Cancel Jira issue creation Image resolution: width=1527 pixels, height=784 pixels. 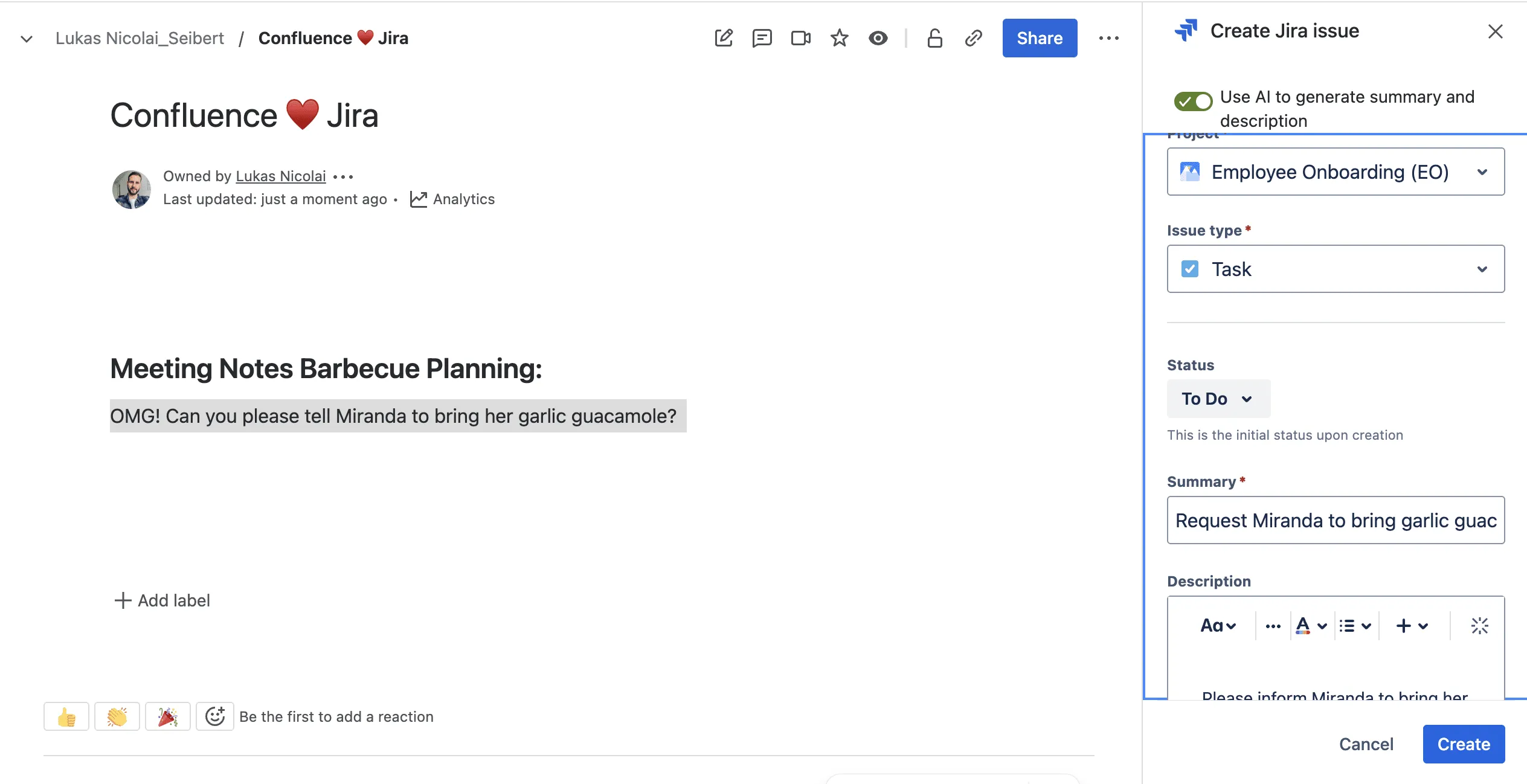(1366, 744)
